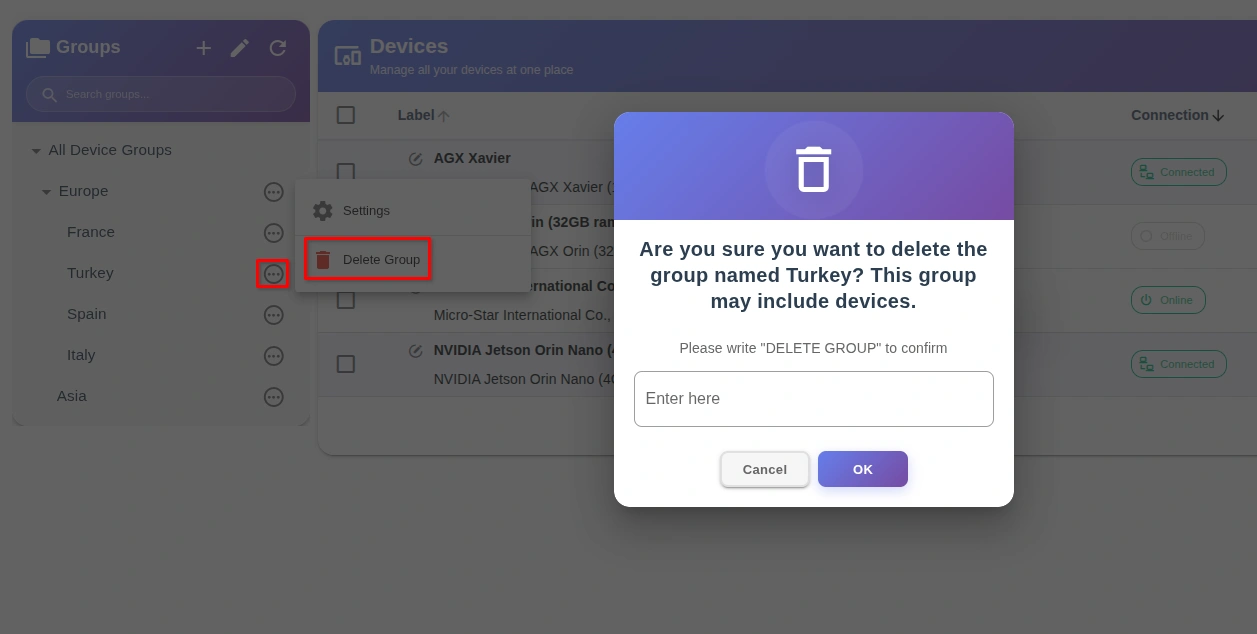1257x634 pixels.
Task: Click the add new group plus icon
Action: (x=204, y=47)
